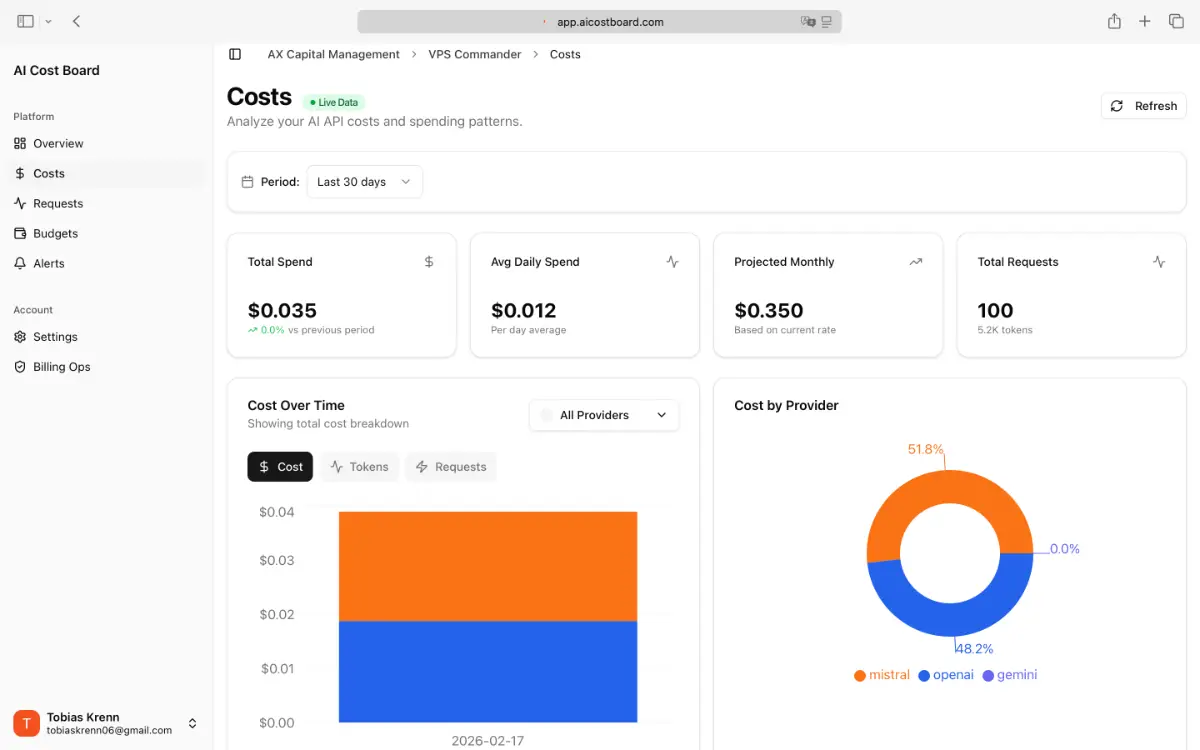Click the blue openai bar segment

click(x=488, y=671)
